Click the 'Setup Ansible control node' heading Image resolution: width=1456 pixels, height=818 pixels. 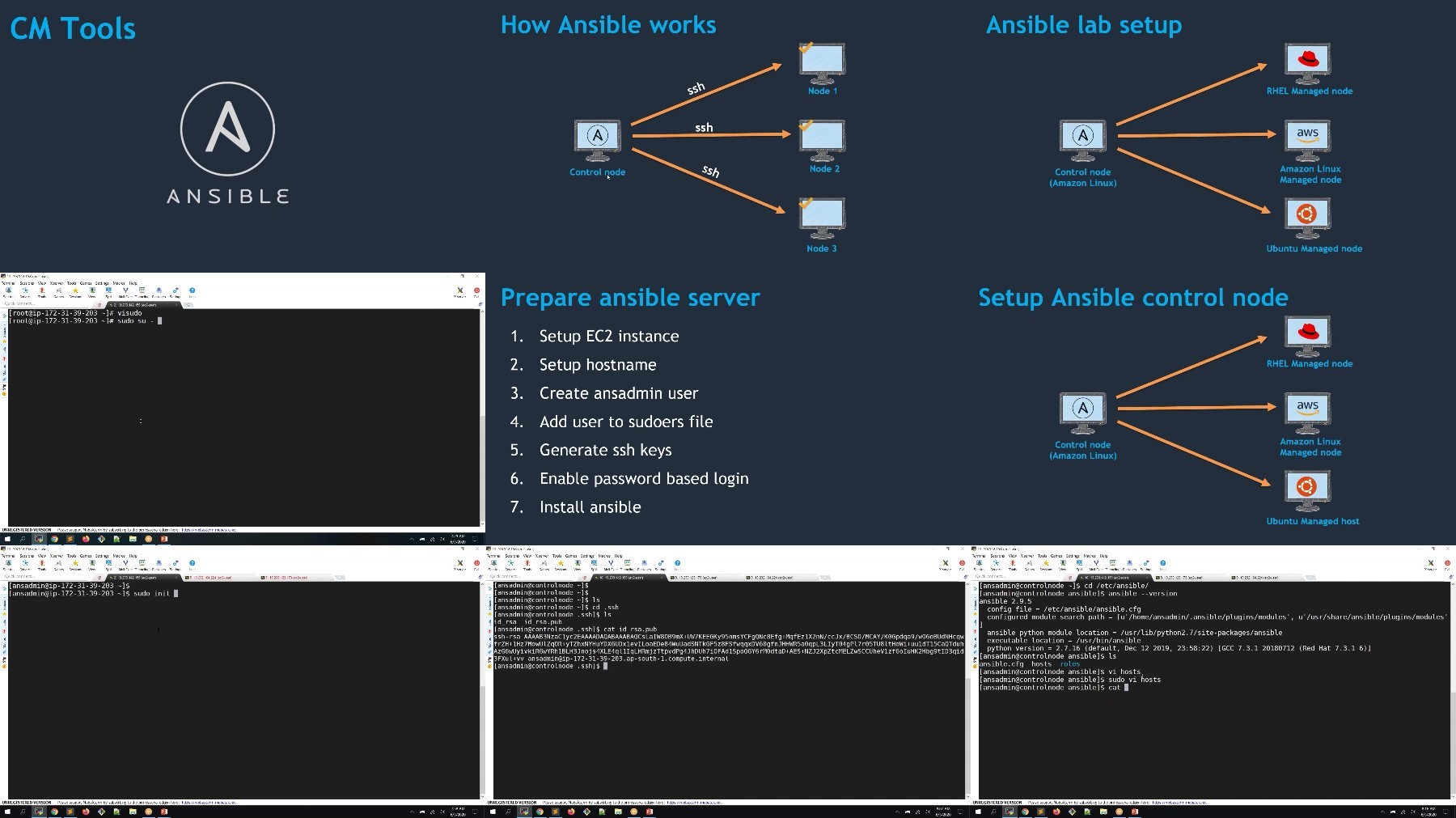(1133, 298)
